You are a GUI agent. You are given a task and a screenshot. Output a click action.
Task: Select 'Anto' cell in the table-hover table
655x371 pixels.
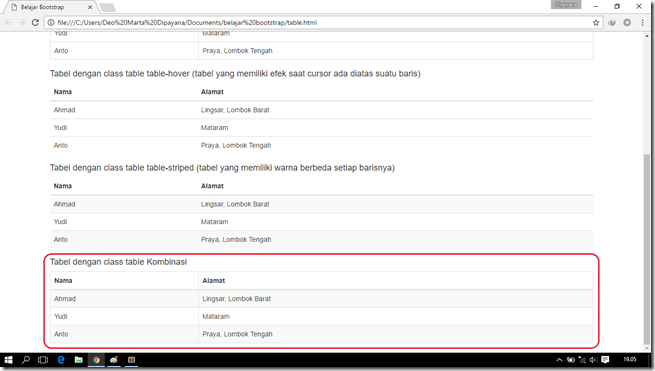pyautogui.click(x=61, y=145)
